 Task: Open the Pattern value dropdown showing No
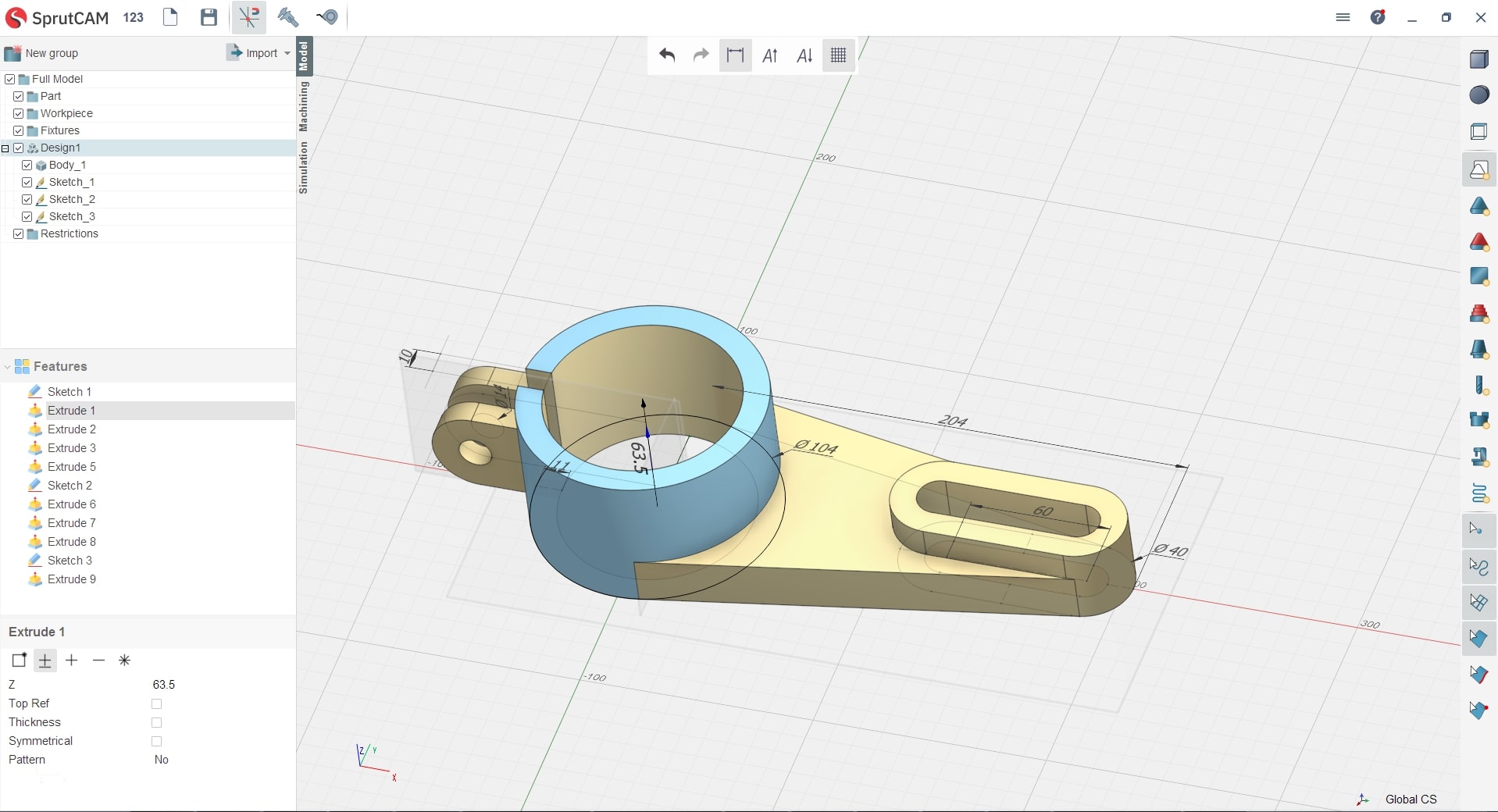pos(162,760)
